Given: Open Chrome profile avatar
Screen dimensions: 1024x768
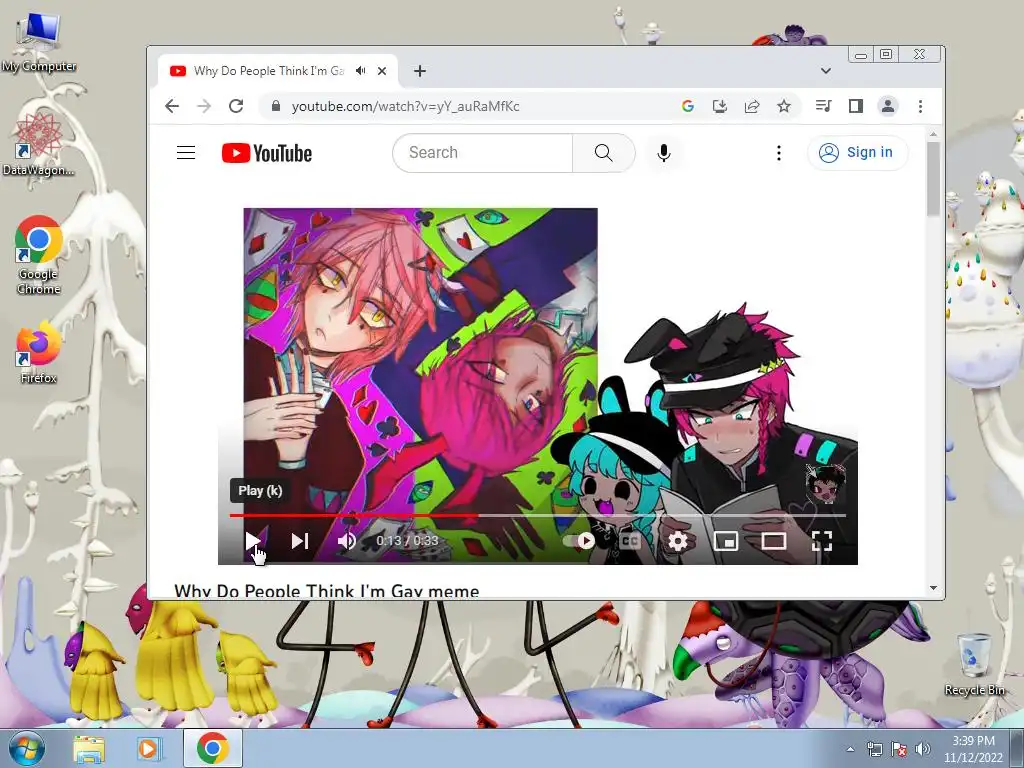Looking at the screenshot, I should [888, 106].
